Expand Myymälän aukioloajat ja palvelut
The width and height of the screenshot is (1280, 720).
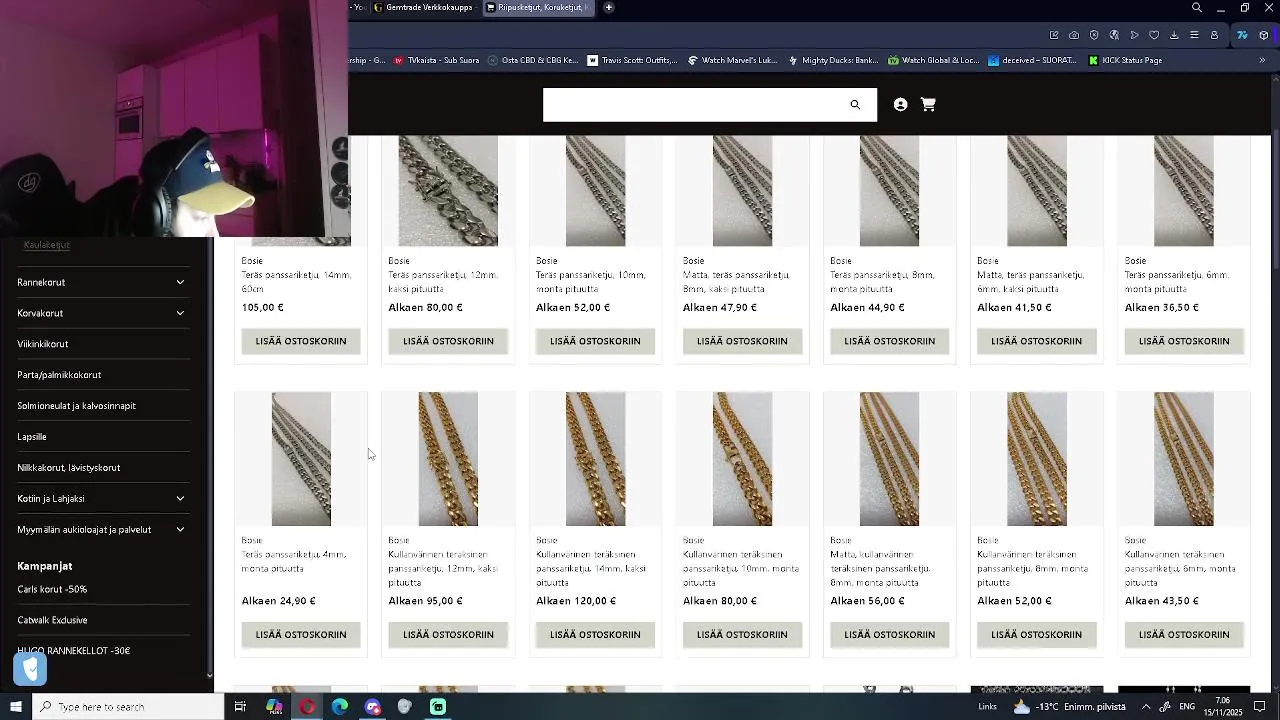click(180, 529)
